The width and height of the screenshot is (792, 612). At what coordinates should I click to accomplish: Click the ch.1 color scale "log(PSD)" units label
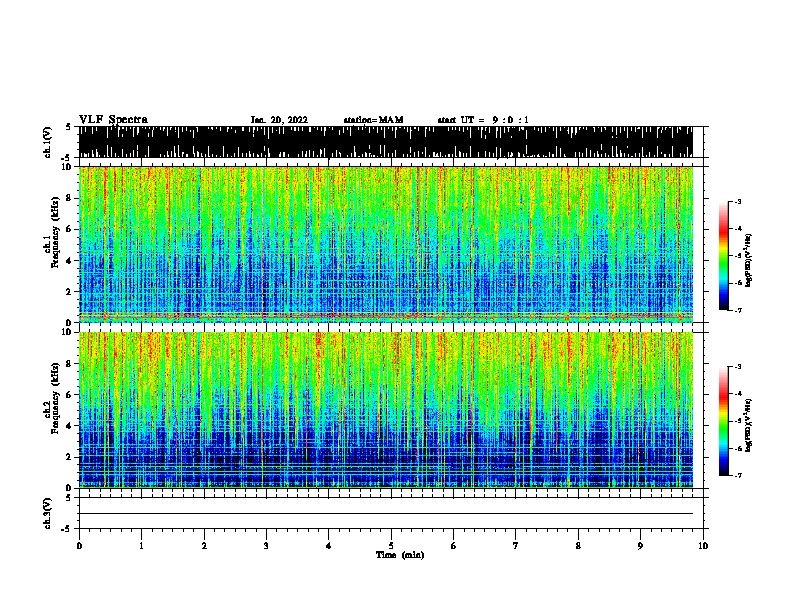(748, 260)
